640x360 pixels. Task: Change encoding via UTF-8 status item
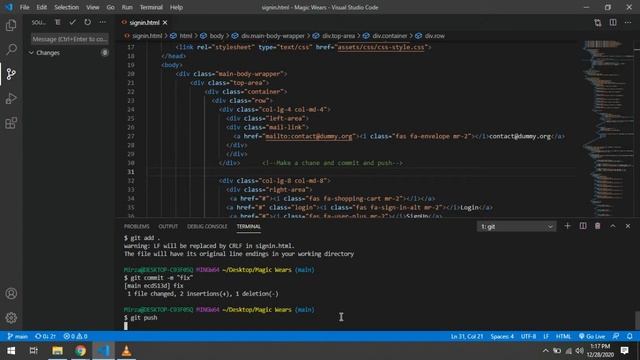(528, 336)
